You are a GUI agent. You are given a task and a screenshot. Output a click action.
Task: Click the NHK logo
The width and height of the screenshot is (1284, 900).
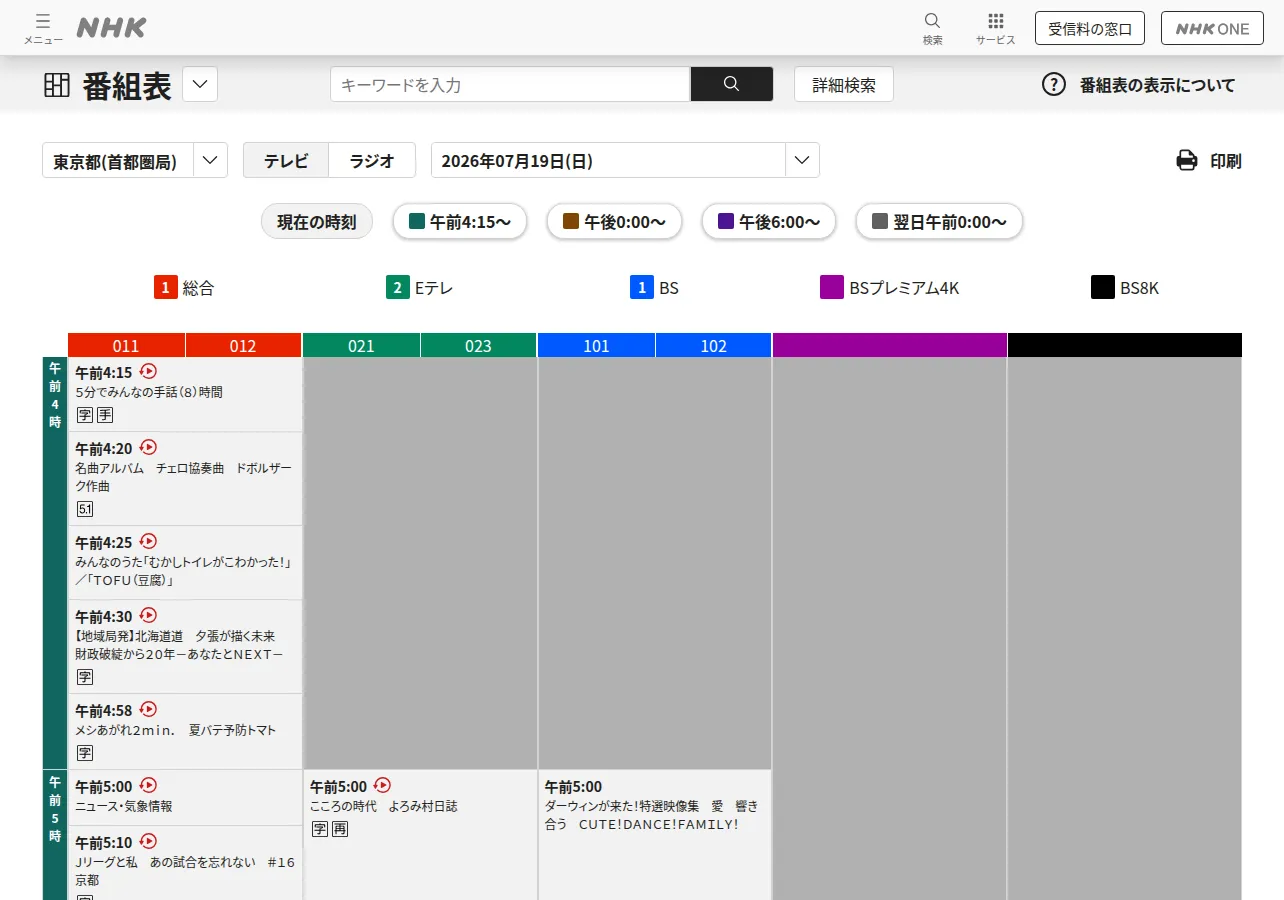click(x=111, y=28)
